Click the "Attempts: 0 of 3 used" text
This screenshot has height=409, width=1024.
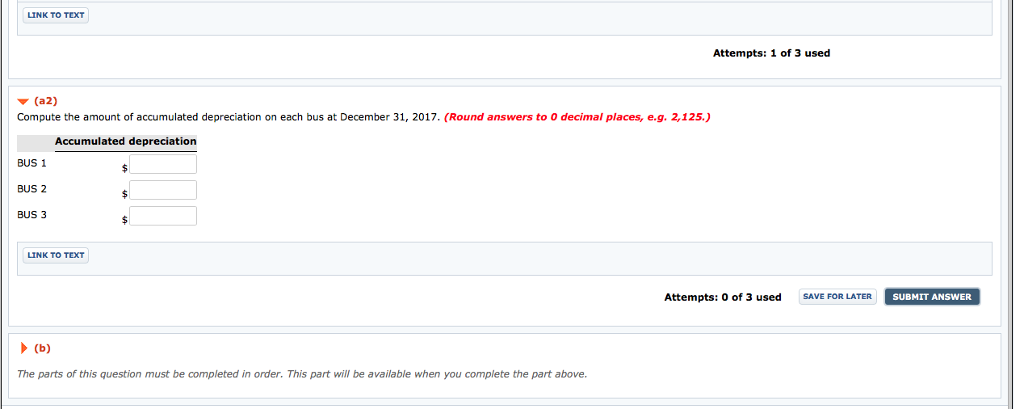pos(722,297)
